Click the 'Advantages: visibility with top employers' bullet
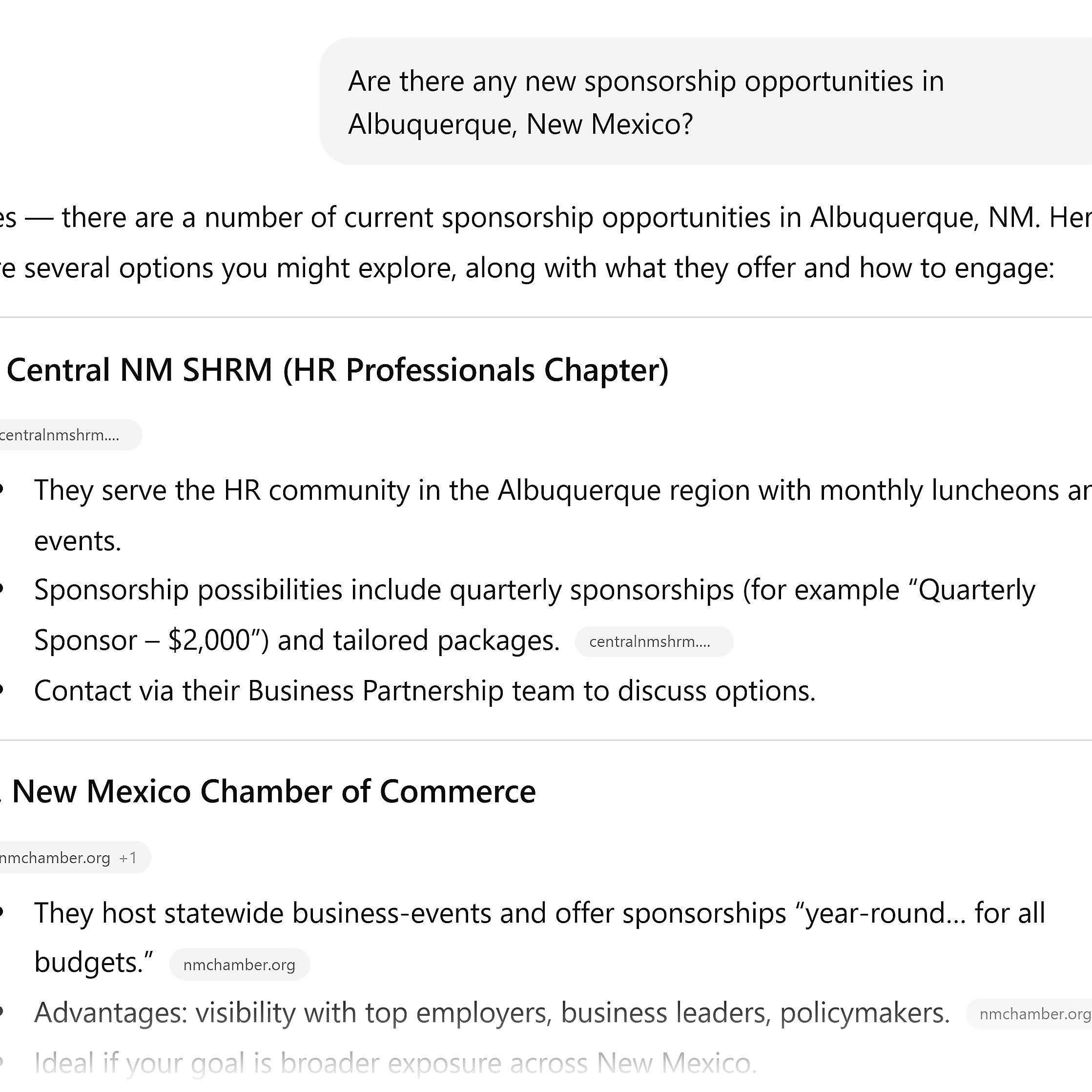This screenshot has height=1092, width=1092. [492, 1013]
